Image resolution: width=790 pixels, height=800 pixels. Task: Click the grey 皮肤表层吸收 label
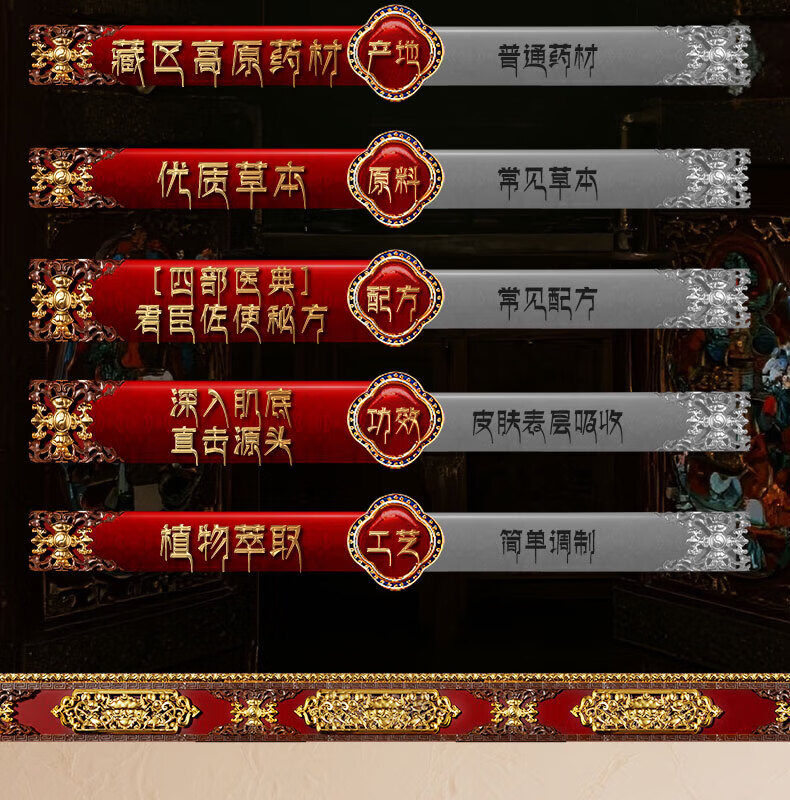(547, 424)
